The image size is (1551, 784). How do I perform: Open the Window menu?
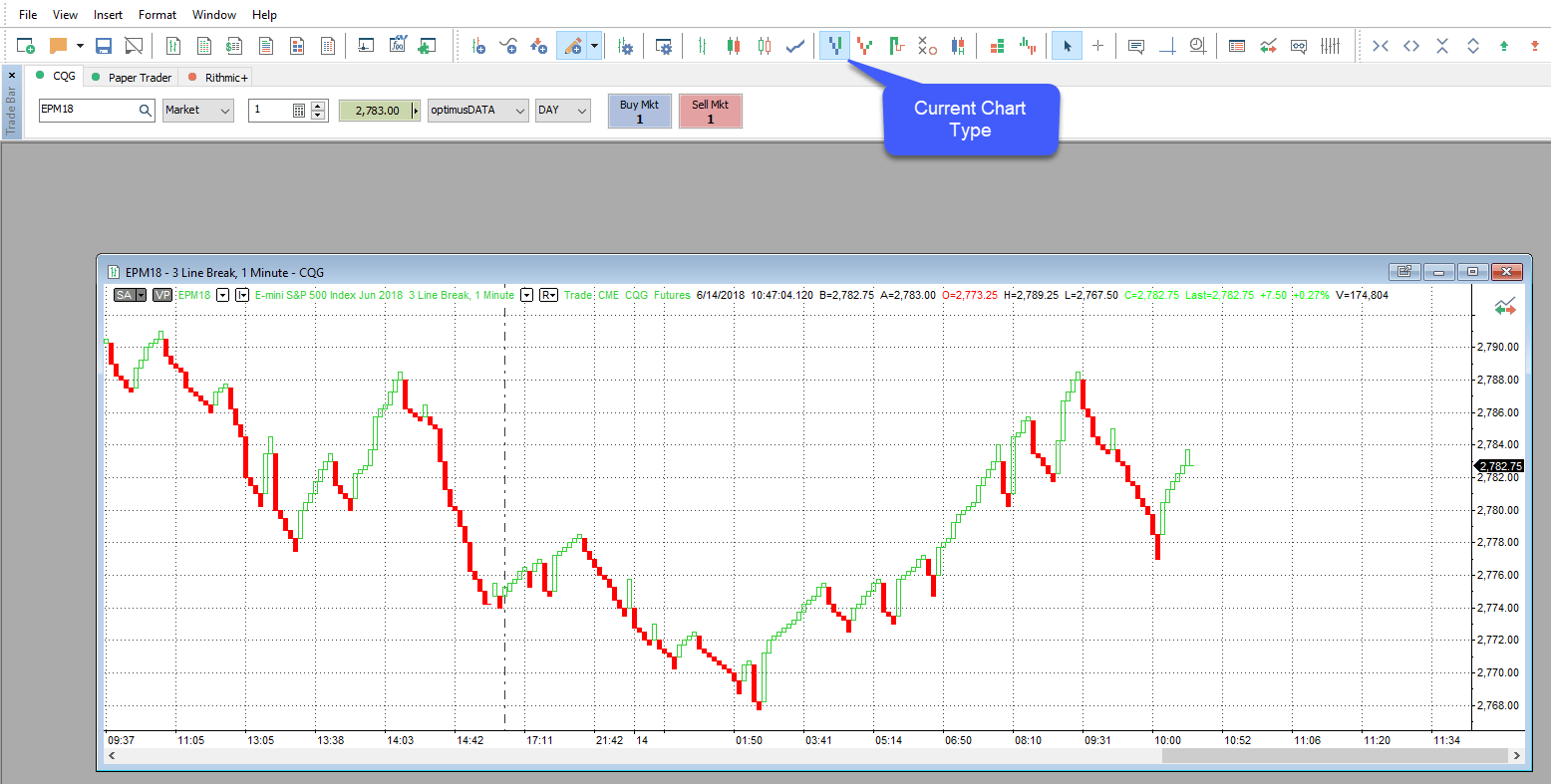(214, 15)
